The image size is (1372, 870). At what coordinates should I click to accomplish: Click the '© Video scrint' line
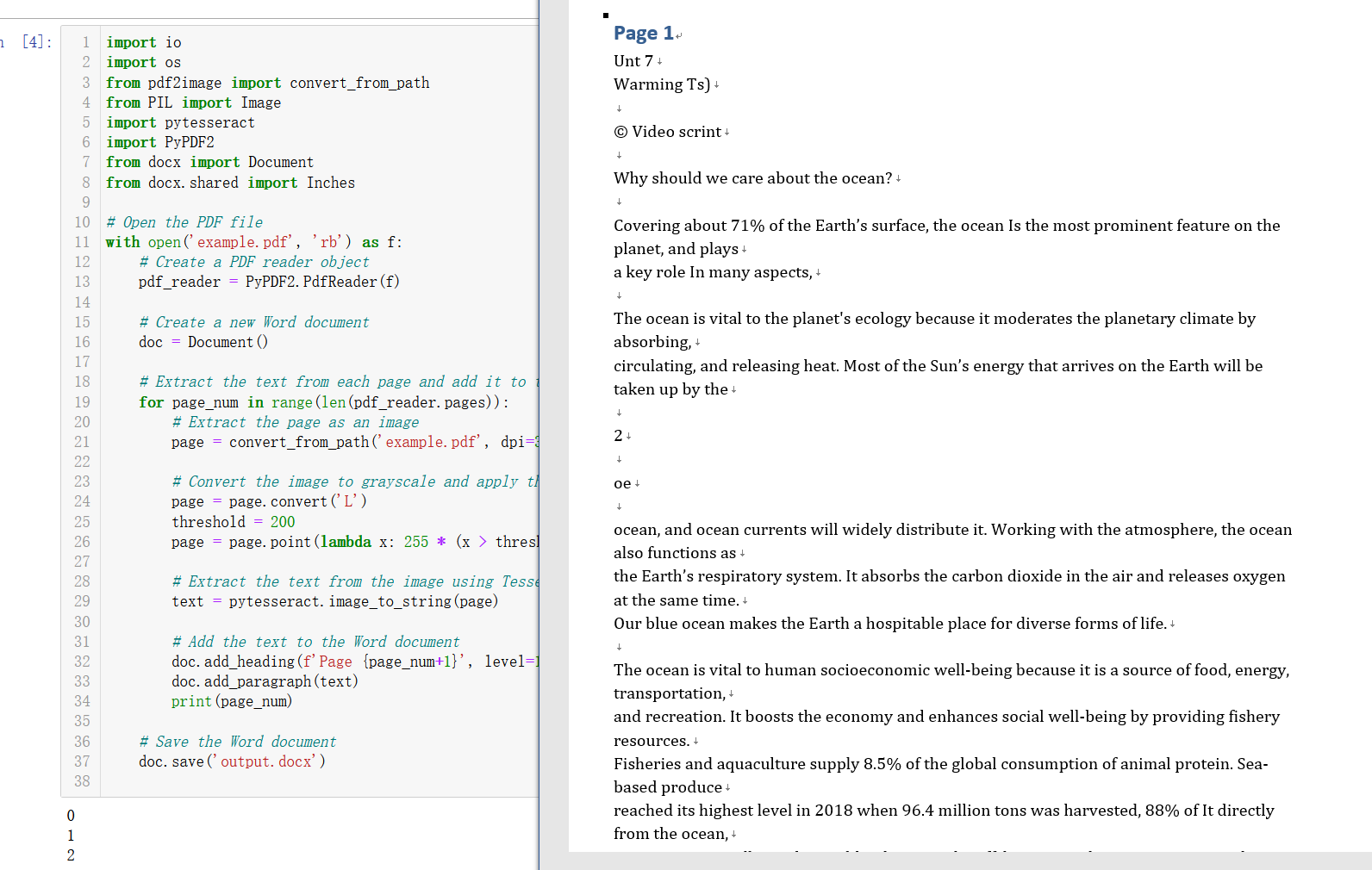tap(667, 132)
